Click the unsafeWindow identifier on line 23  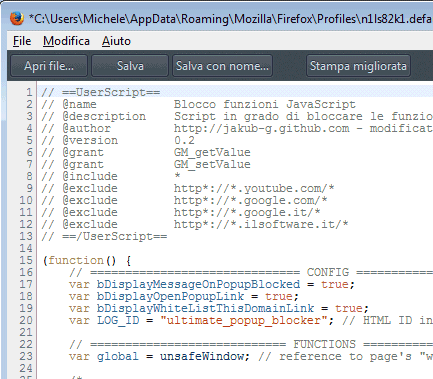pos(202,356)
